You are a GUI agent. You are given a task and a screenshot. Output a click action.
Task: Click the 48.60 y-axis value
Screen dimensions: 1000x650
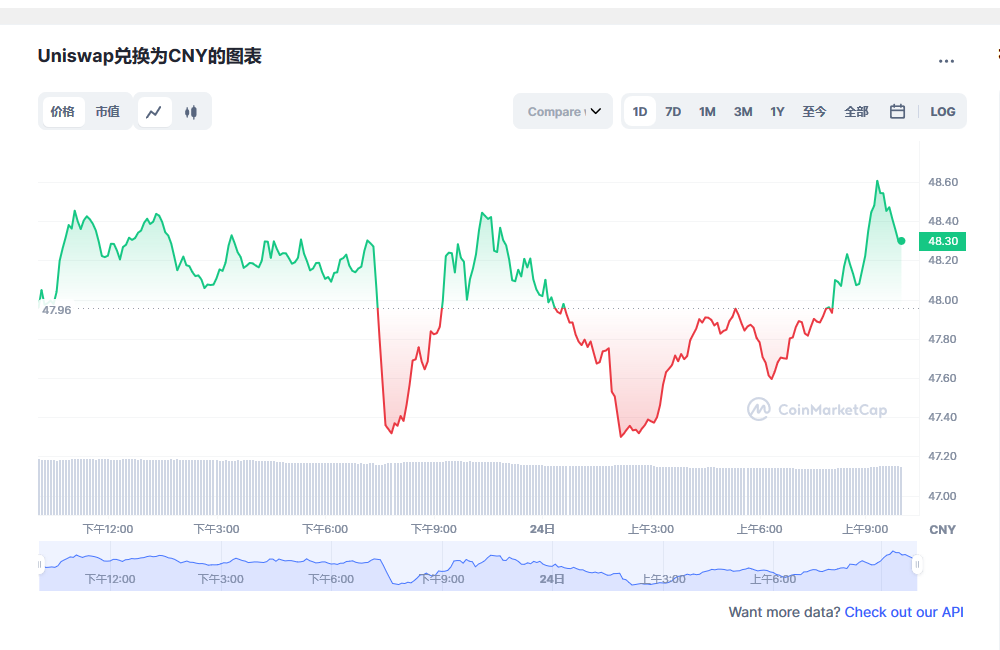943,182
